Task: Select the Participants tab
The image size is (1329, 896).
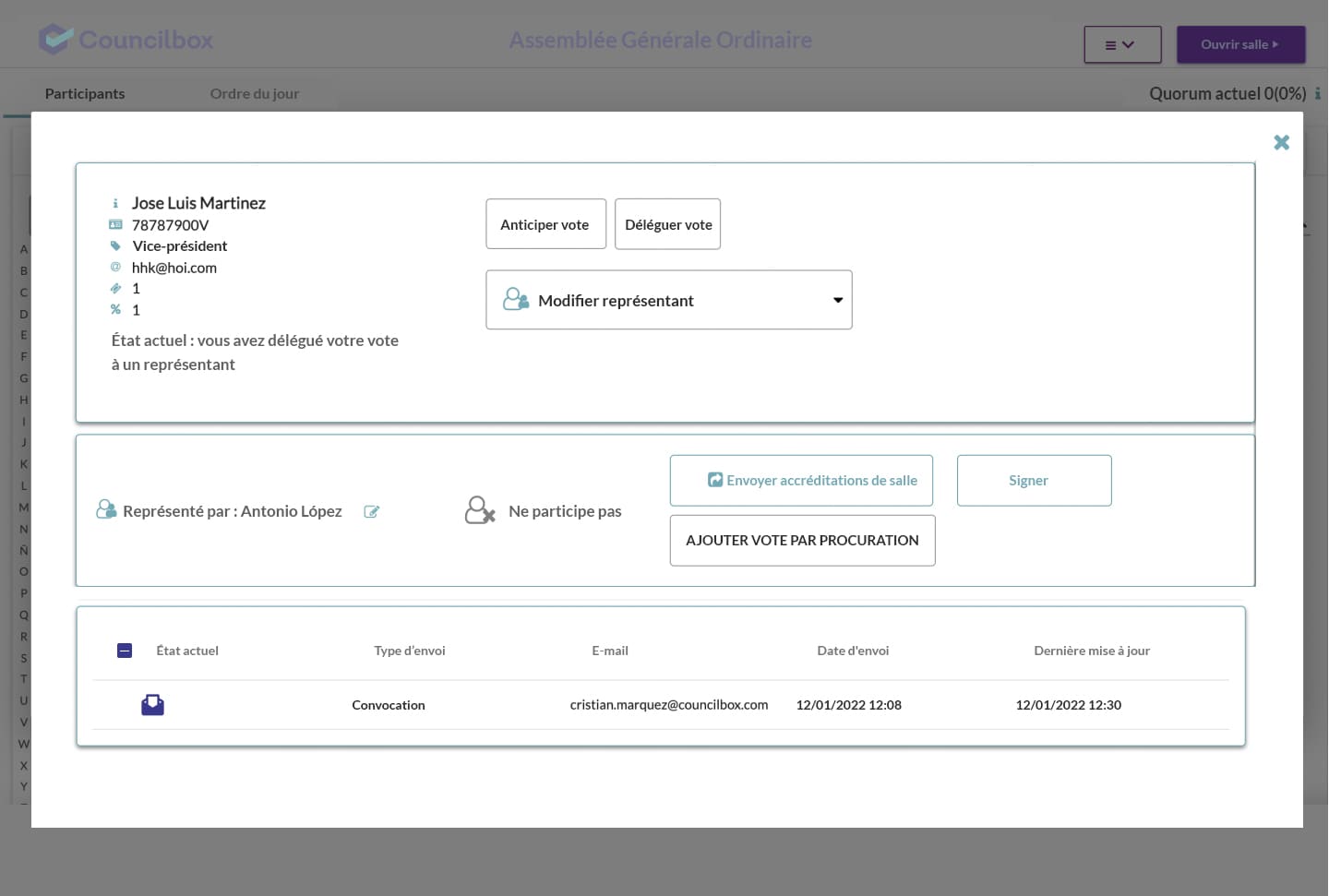Action: 85,93
